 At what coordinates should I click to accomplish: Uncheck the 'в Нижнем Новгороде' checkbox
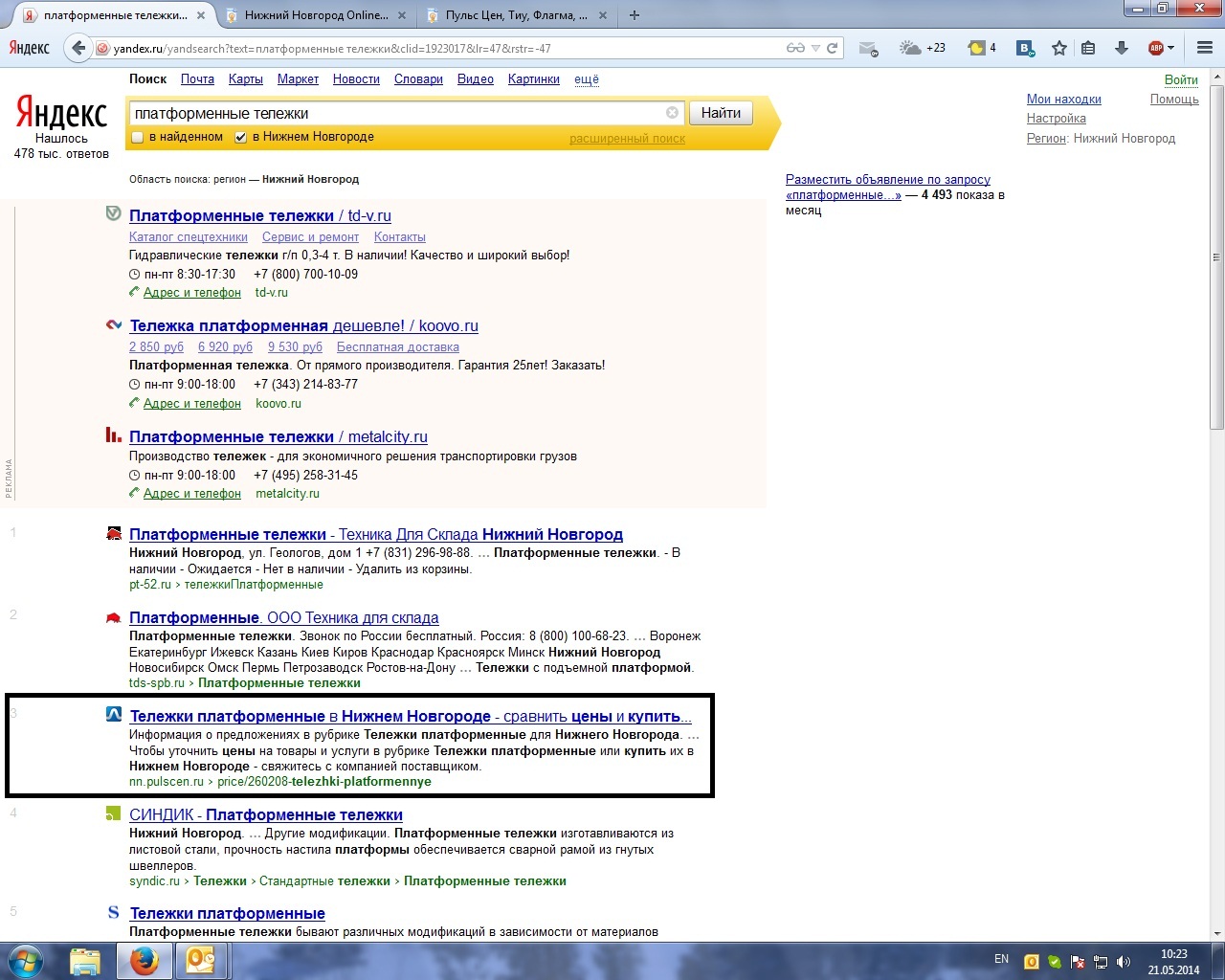coord(240,138)
